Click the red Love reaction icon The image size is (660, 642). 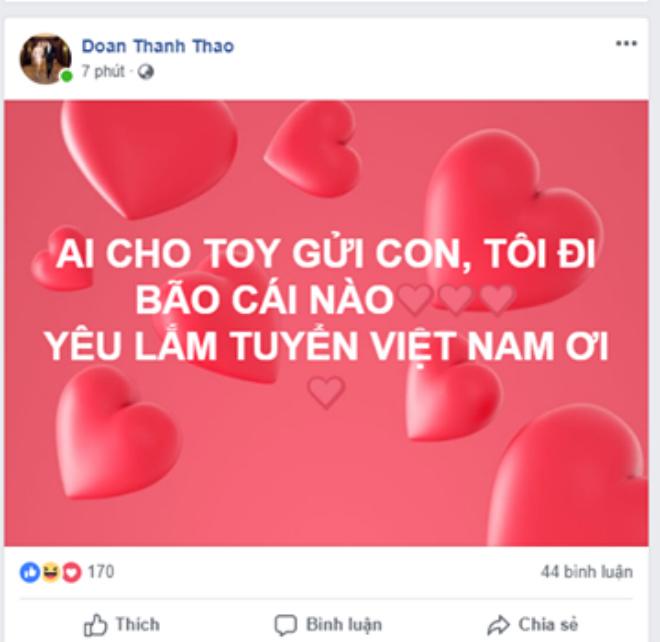72,572
